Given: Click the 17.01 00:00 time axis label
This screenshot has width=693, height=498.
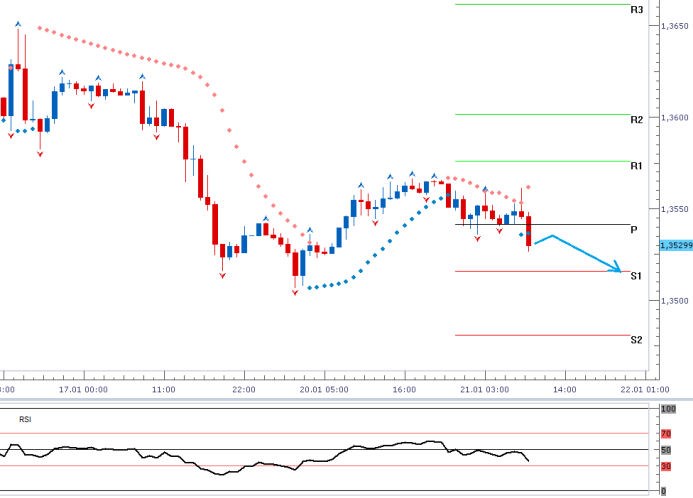Looking at the screenshot, I should (x=83, y=390).
